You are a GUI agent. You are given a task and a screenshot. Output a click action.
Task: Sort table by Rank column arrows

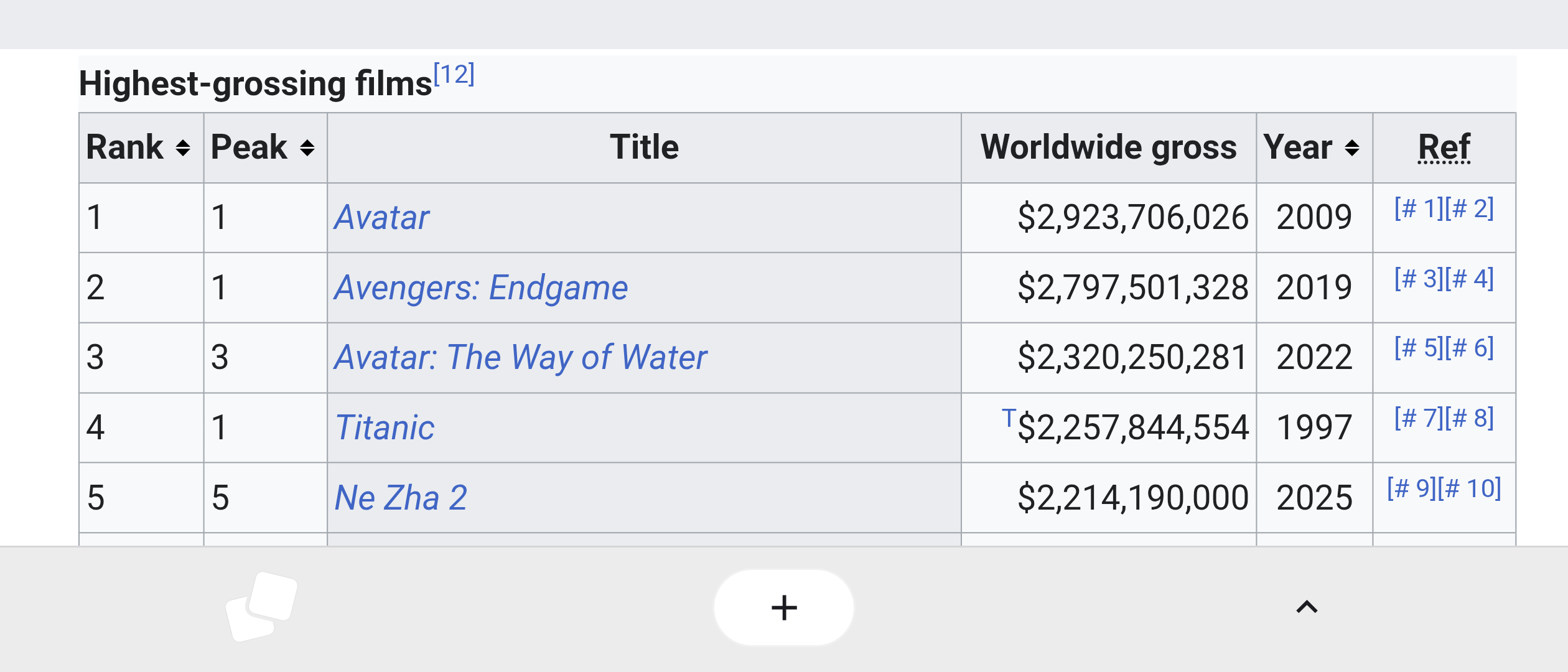(x=182, y=148)
